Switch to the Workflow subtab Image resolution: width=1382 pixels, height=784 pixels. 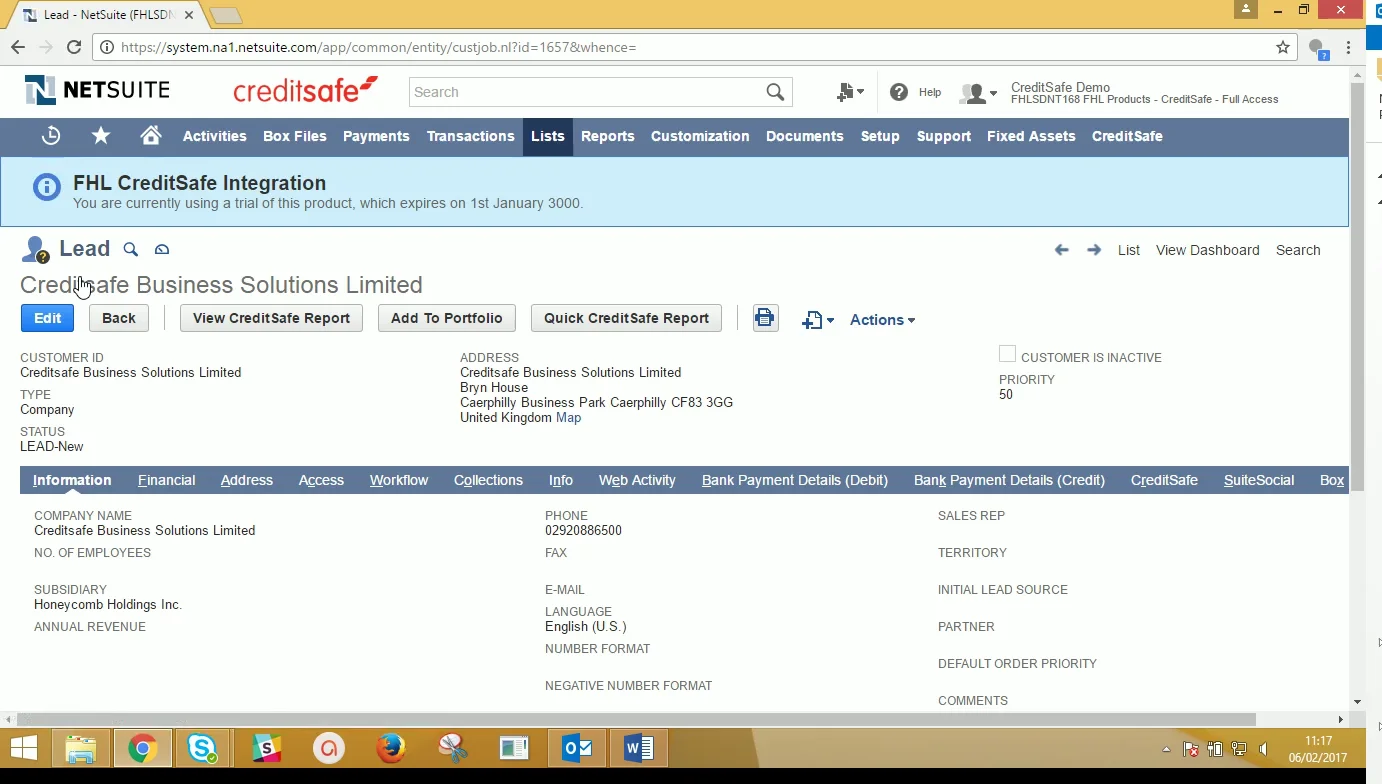(x=399, y=480)
